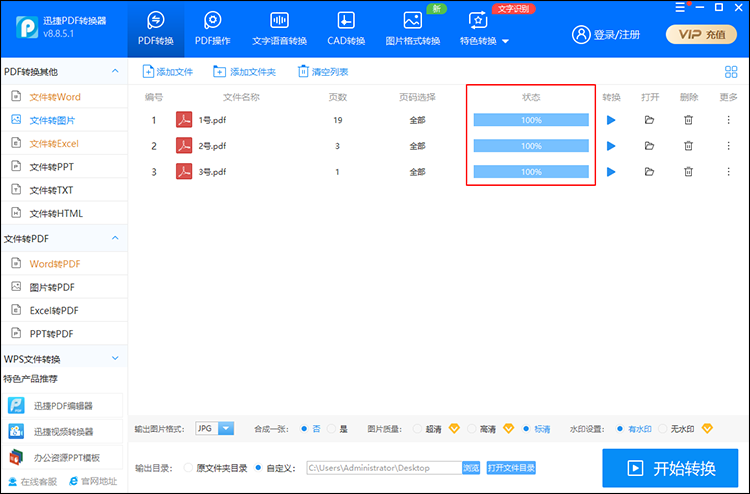
Task: Expand the 特色转换 dropdown arrow
Action: click(x=505, y=41)
